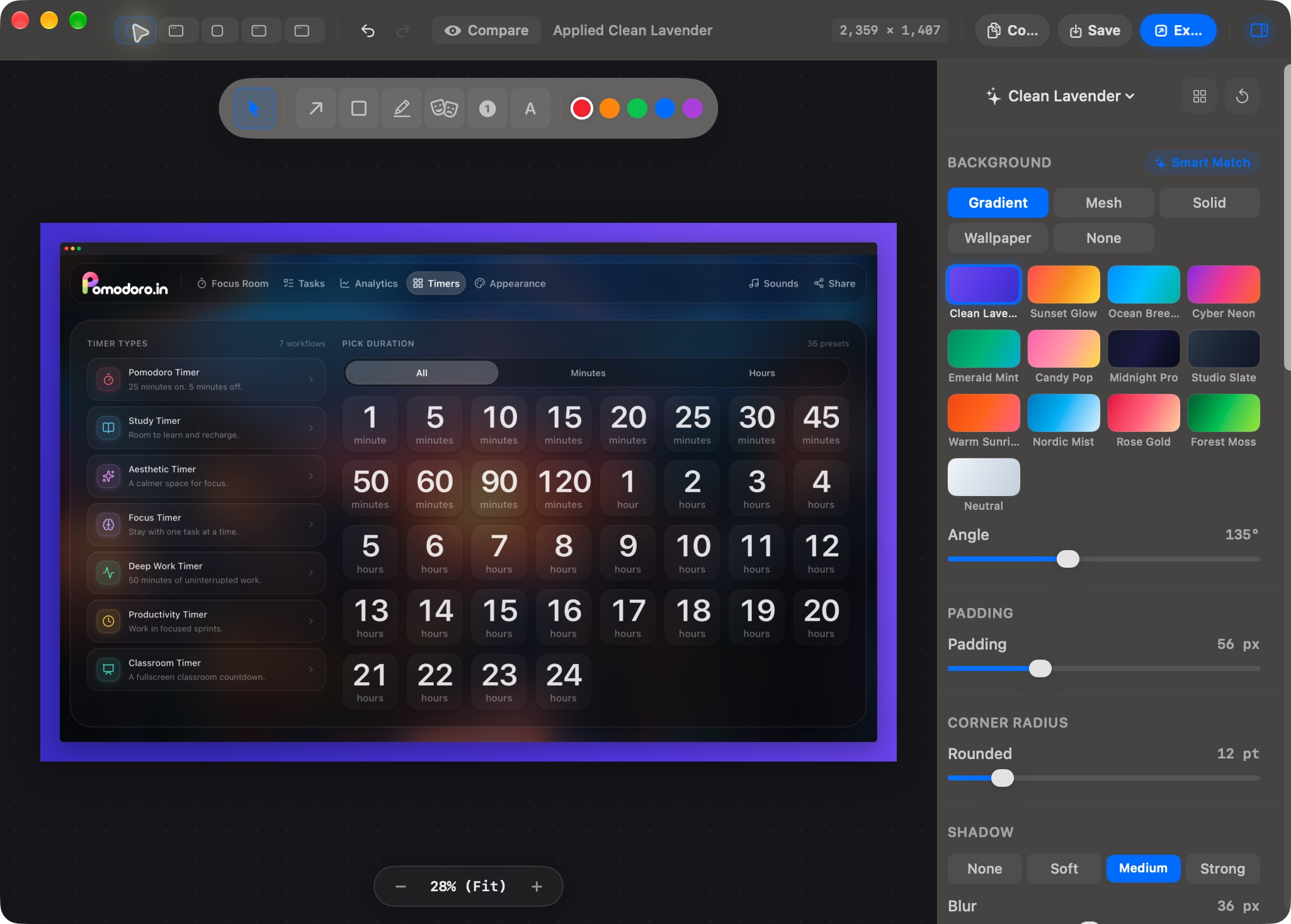Apply the Sunset Glow gradient thumbnail
Screen dimensions: 1291x924
click(1064, 285)
